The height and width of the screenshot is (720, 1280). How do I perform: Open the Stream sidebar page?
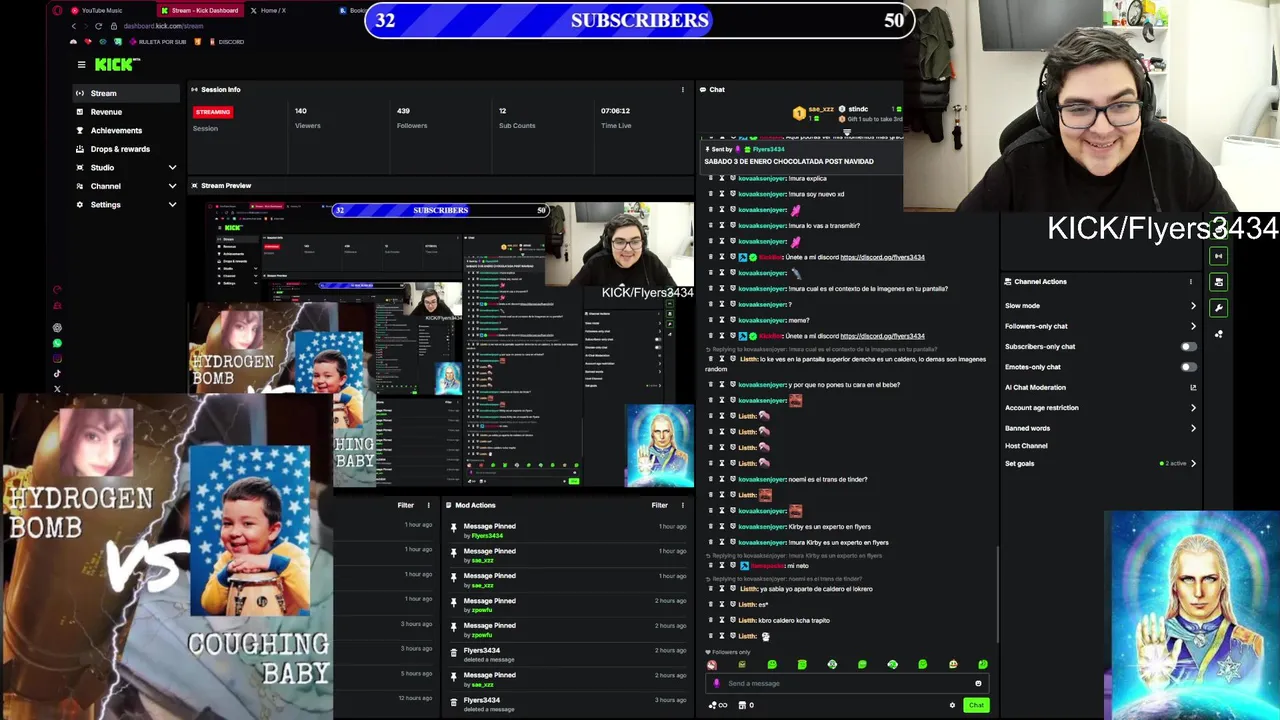pyautogui.click(x=126, y=93)
